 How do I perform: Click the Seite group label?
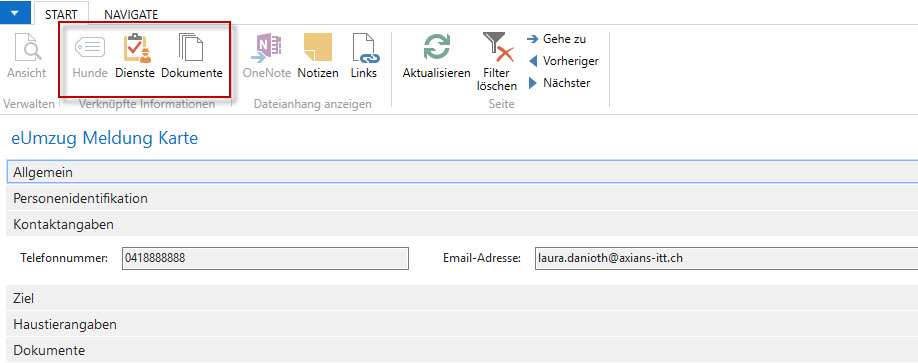[501, 104]
